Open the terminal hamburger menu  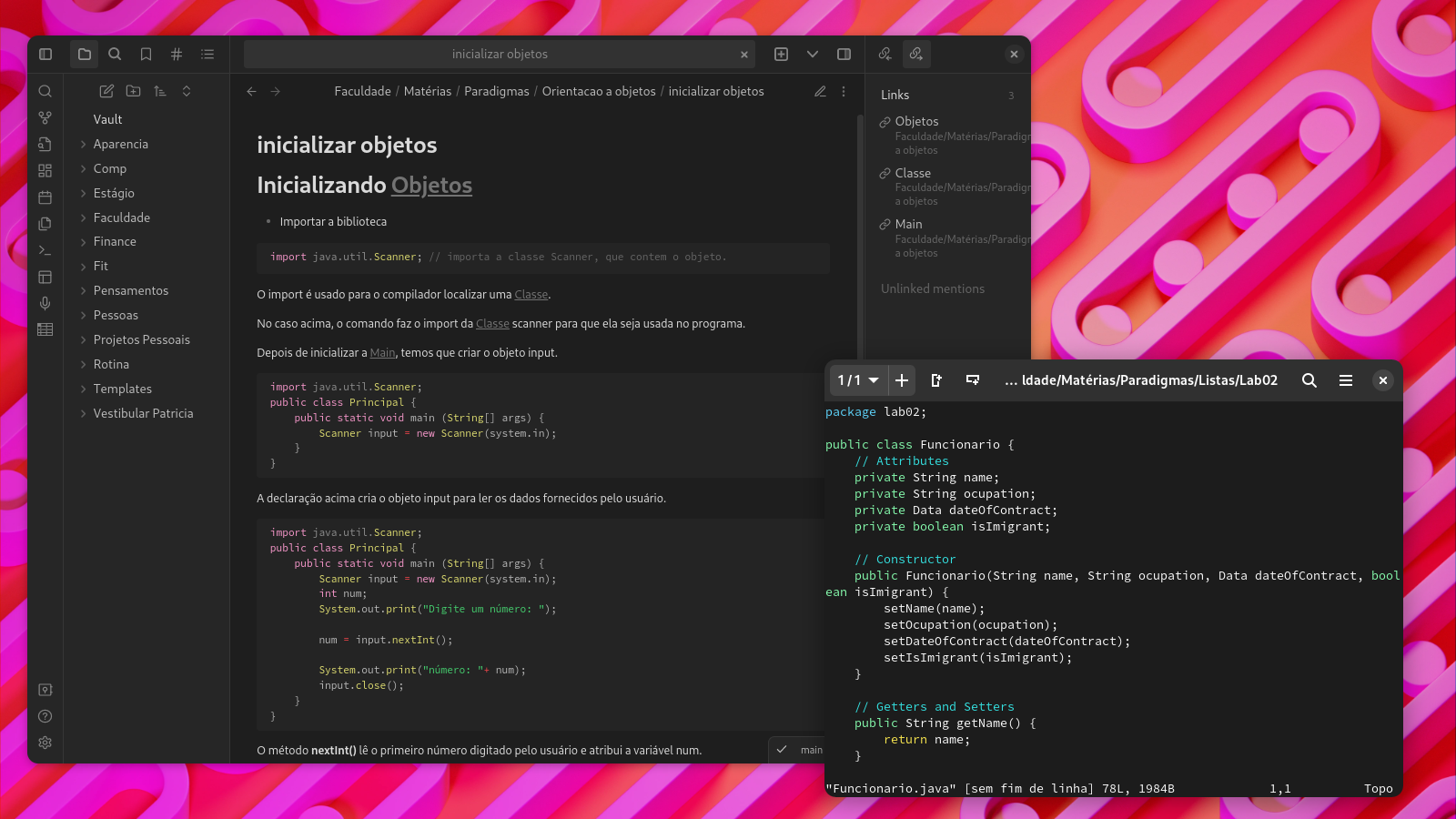point(1345,380)
